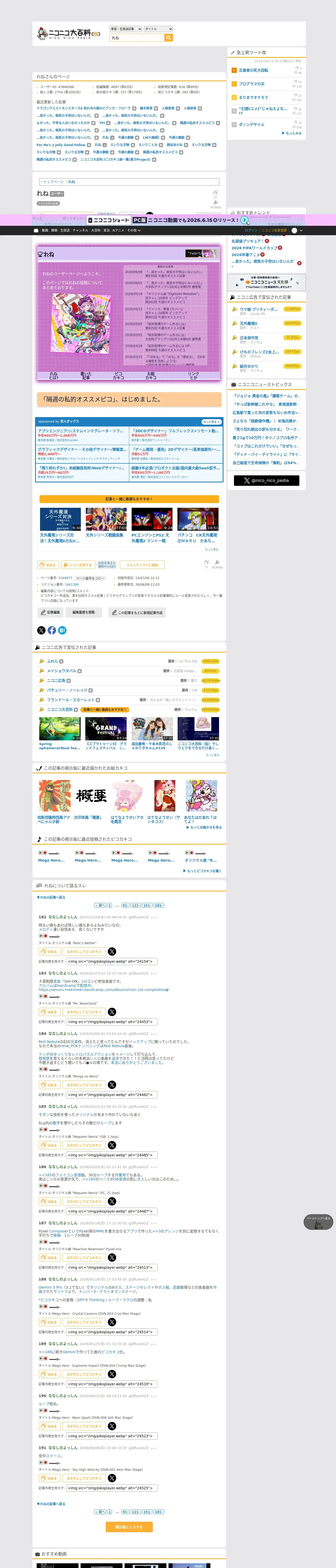Viewport: 336px width, 1568px height.
Task: Open the bandcamp URL link in comment 183
Action: 104,990
